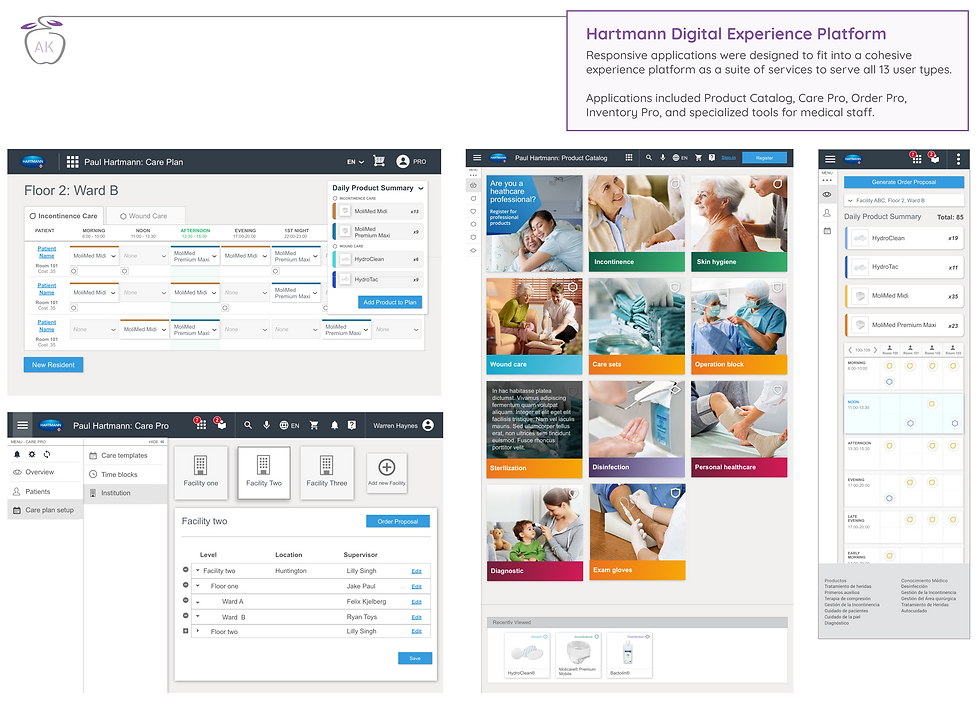Toggle the eye overview icon in mobile sidebar
This screenshot has height=712, width=979.
point(827,195)
